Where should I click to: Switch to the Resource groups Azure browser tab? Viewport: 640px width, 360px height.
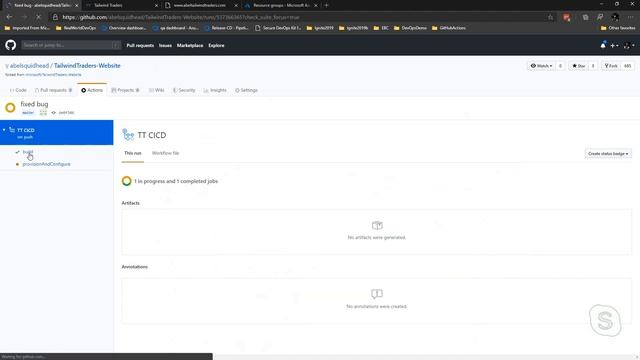[281, 5]
